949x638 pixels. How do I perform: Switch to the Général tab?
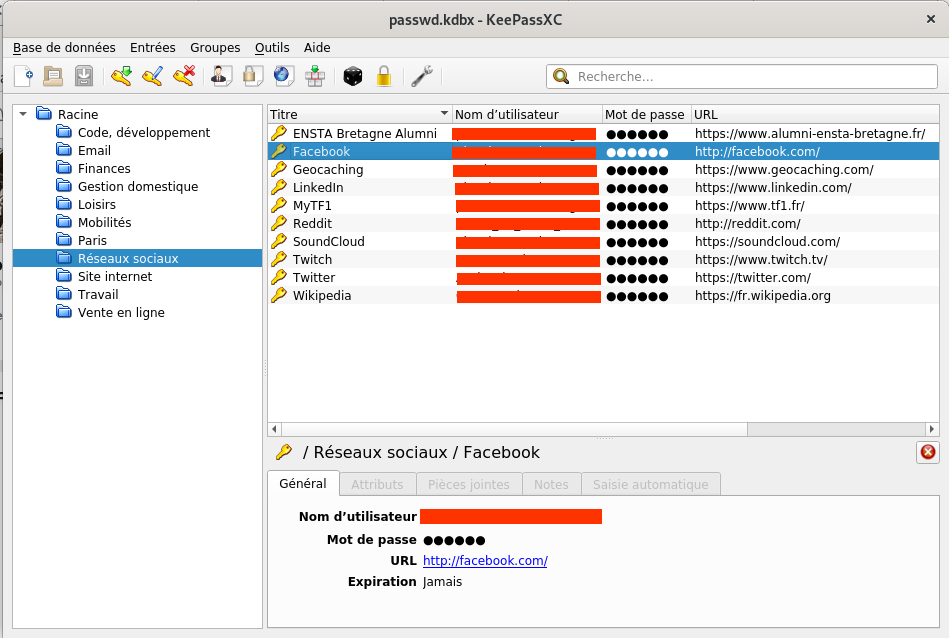pos(303,484)
